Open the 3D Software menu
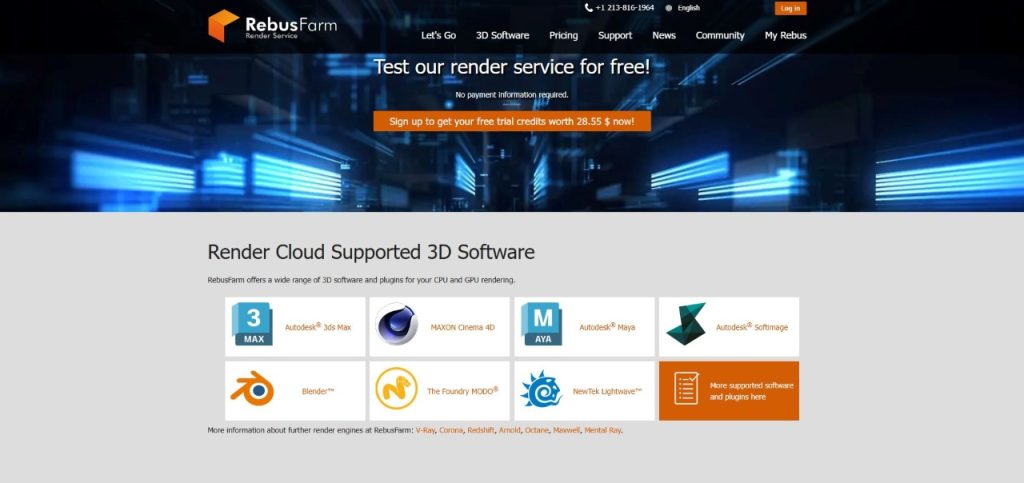The width and height of the screenshot is (1024, 483). coord(502,36)
